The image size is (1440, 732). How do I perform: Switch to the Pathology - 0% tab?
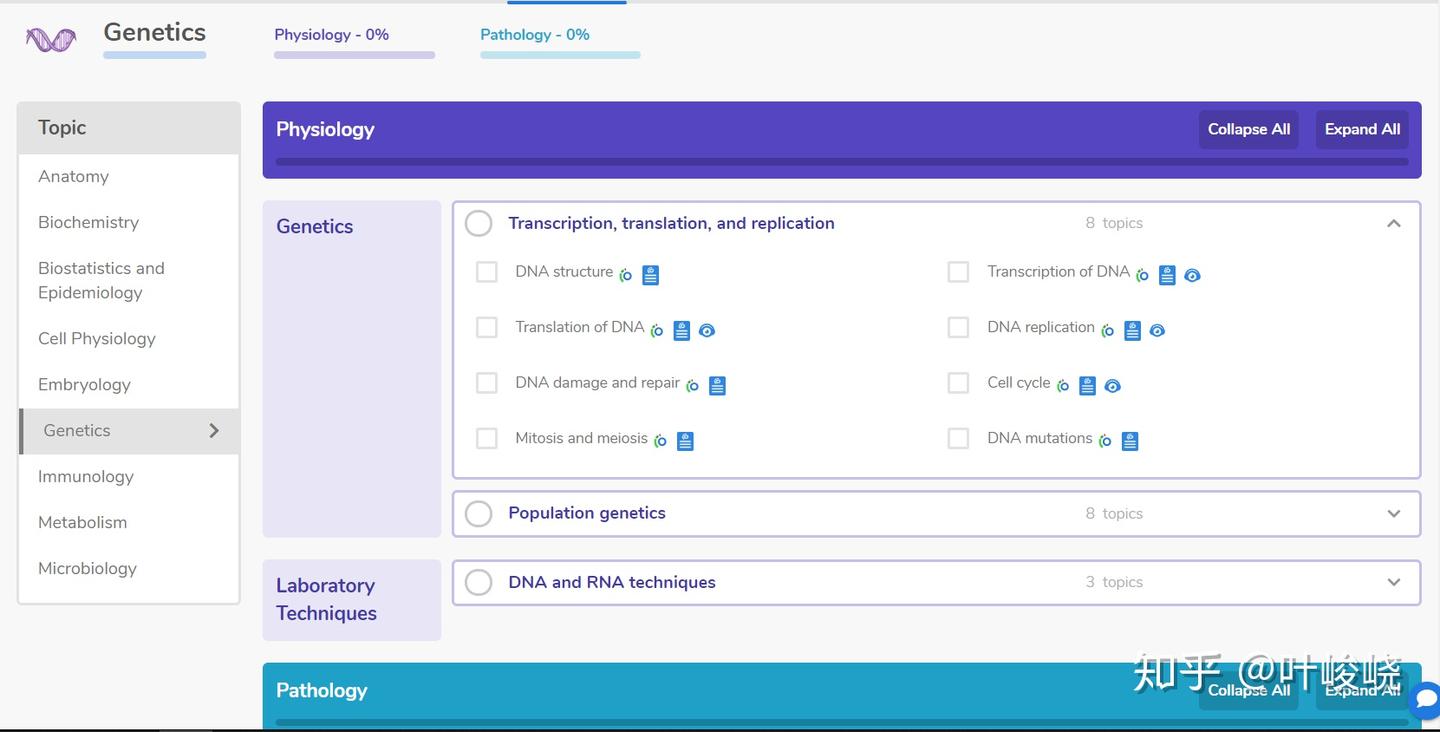[535, 35]
